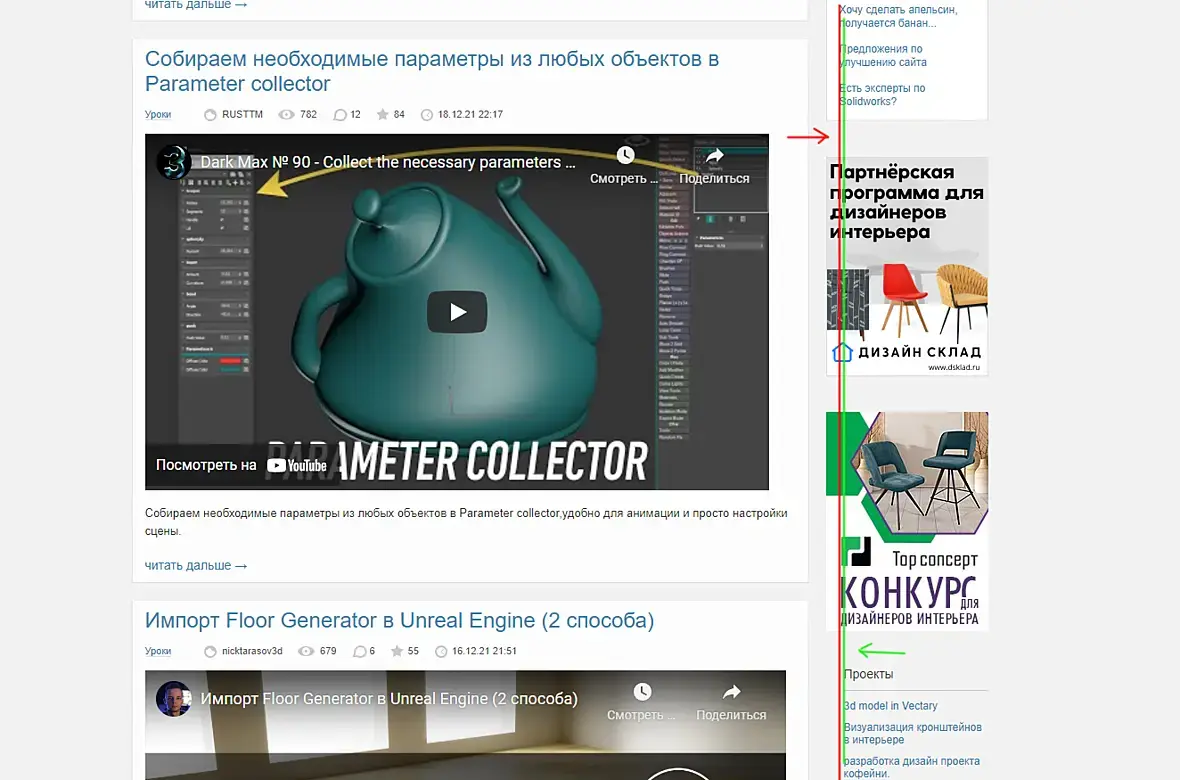
Task: Click Watch later clock in Floor Generator video
Action: pyautogui.click(x=642, y=692)
